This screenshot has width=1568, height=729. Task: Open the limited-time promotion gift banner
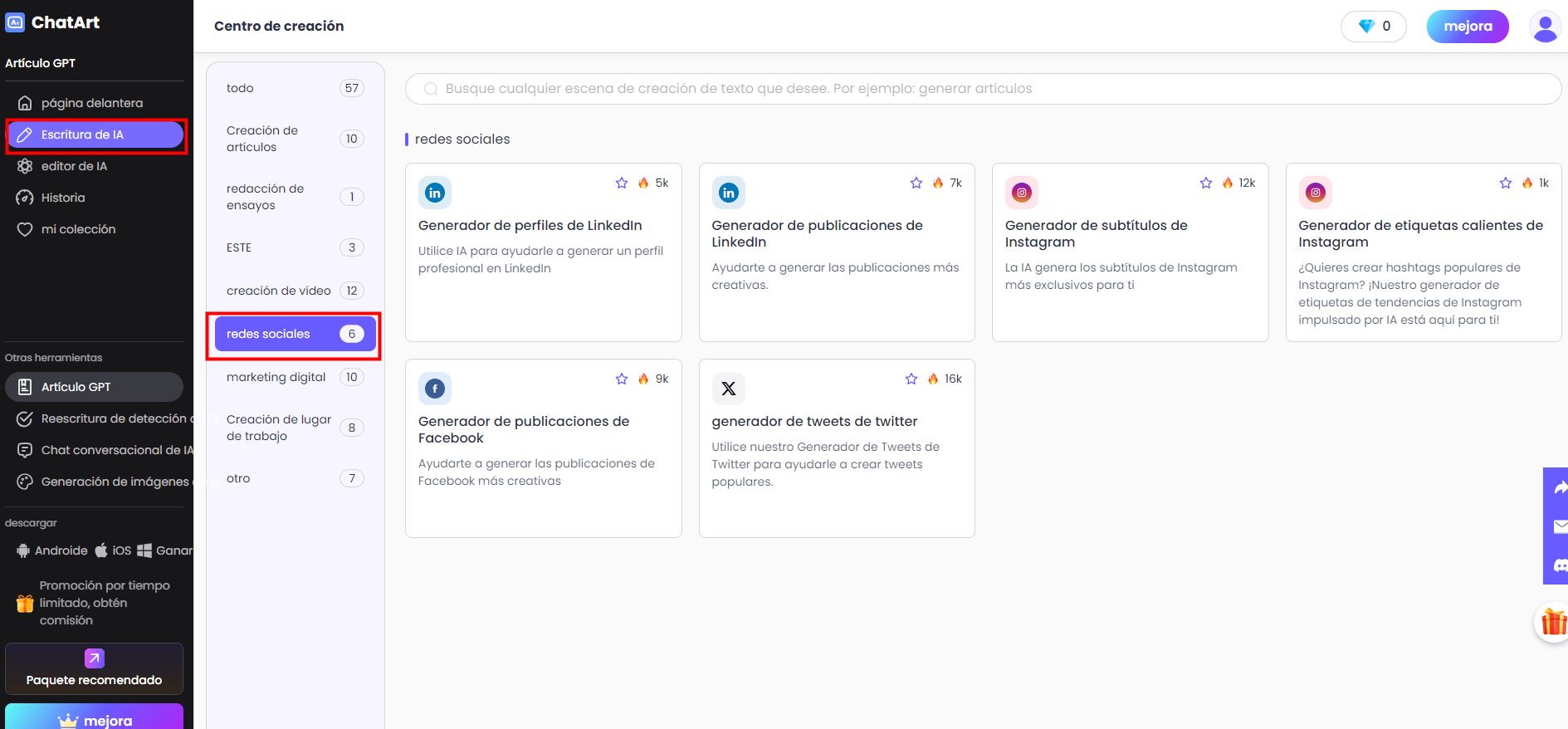[x=95, y=603]
